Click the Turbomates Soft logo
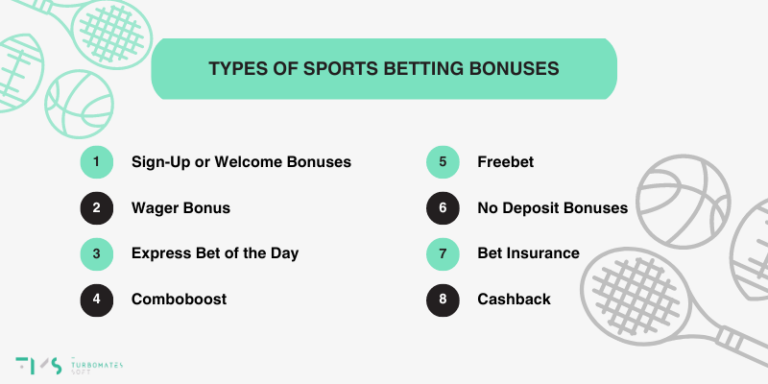Screen dimensions: 768x384 tap(69, 366)
